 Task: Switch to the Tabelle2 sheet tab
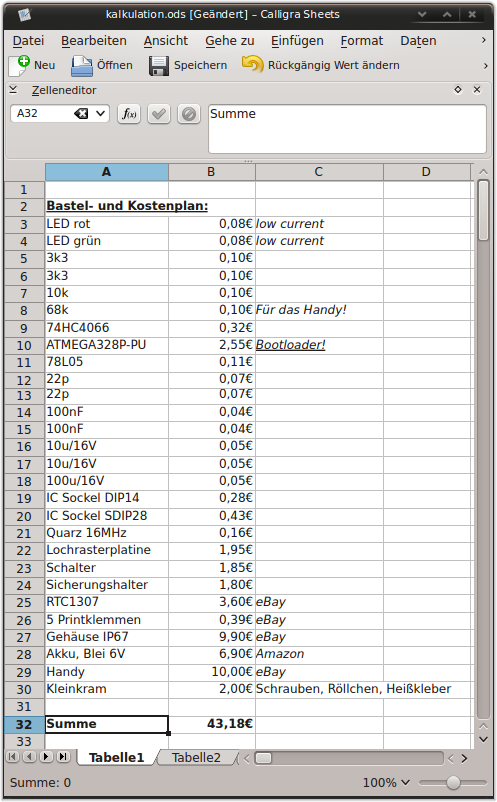[x=196, y=758]
